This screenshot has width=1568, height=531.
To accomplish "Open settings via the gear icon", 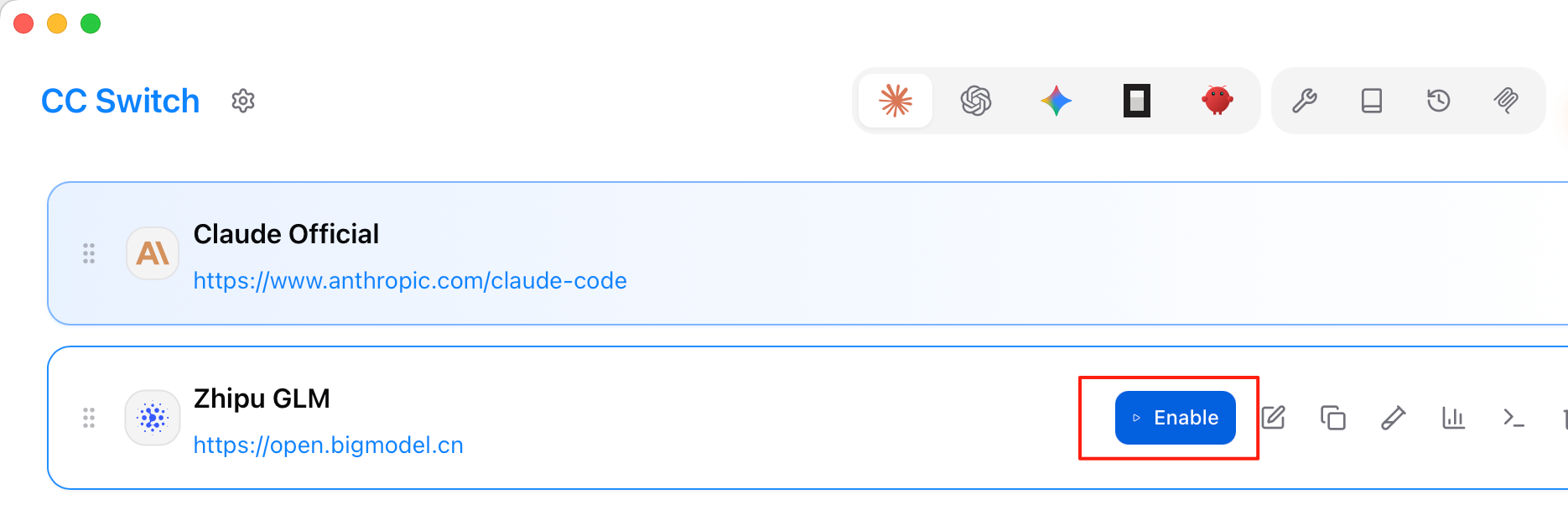I will point(243,102).
